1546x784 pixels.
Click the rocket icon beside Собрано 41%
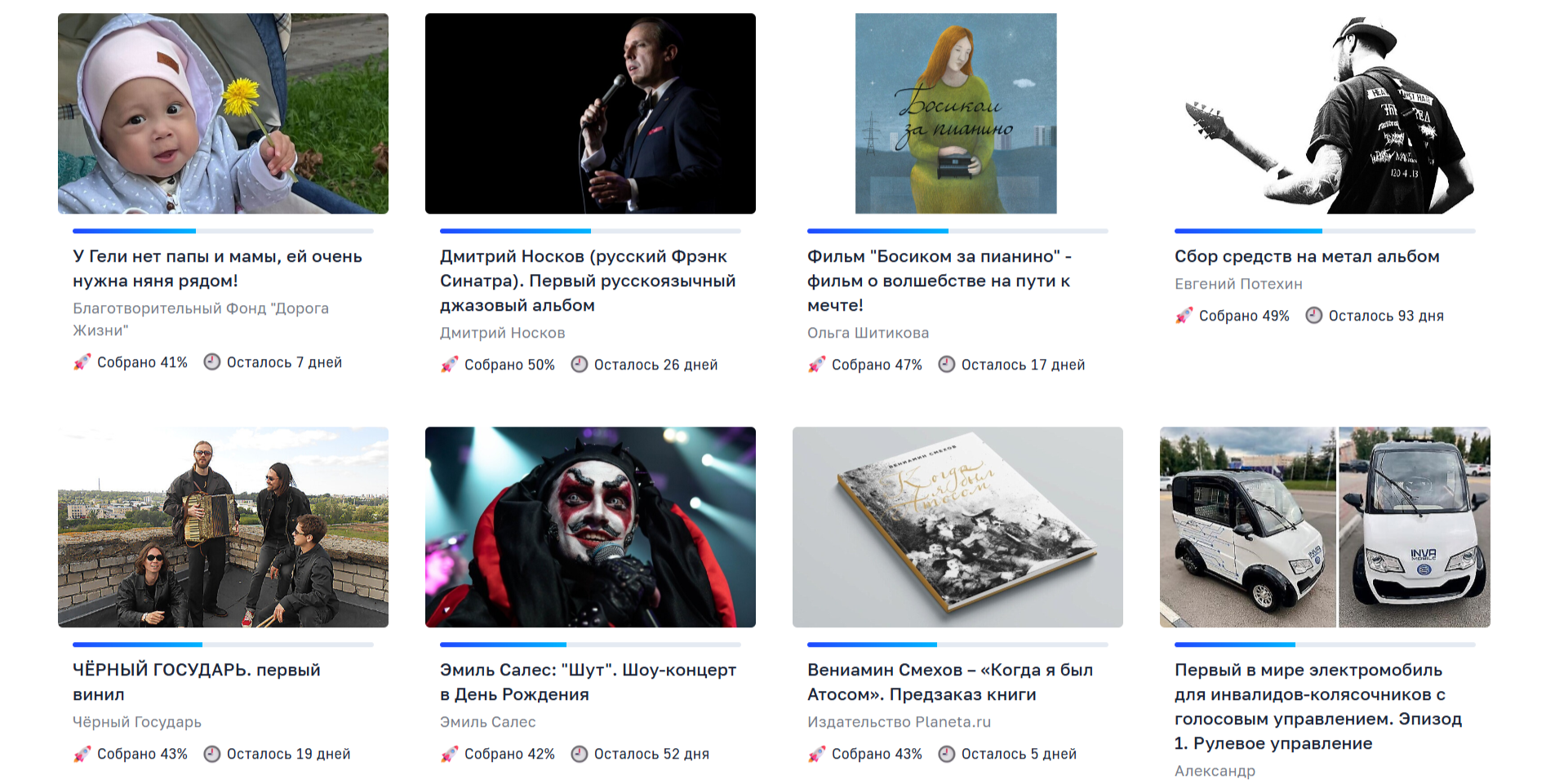click(82, 362)
